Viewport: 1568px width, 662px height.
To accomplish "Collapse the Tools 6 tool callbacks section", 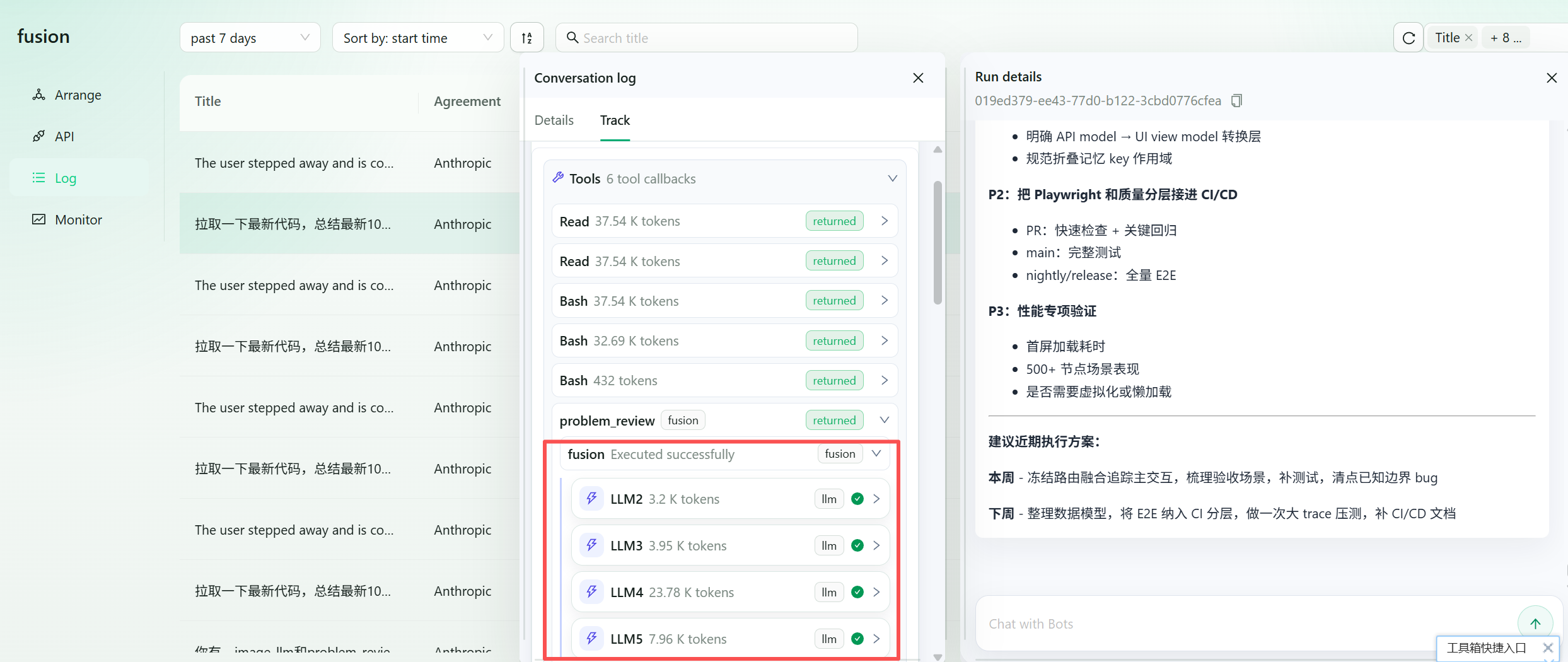I will point(893,178).
